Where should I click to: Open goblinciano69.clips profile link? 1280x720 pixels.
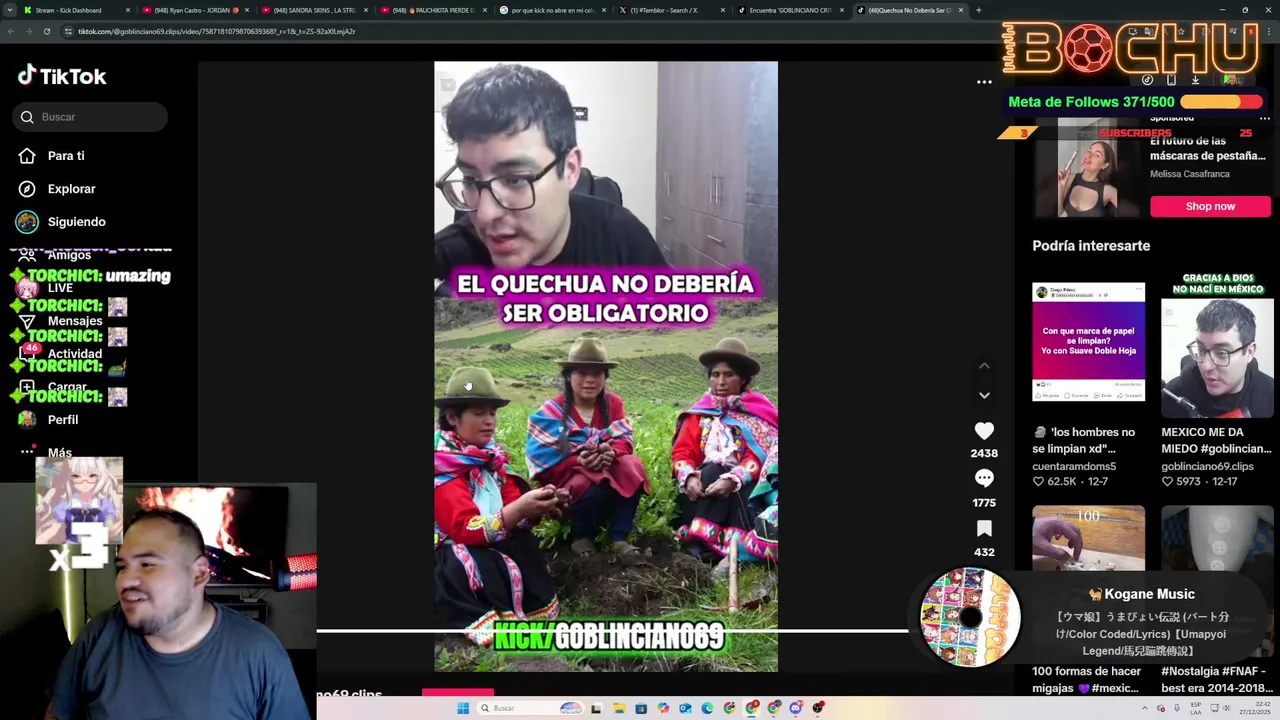coord(1207,466)
